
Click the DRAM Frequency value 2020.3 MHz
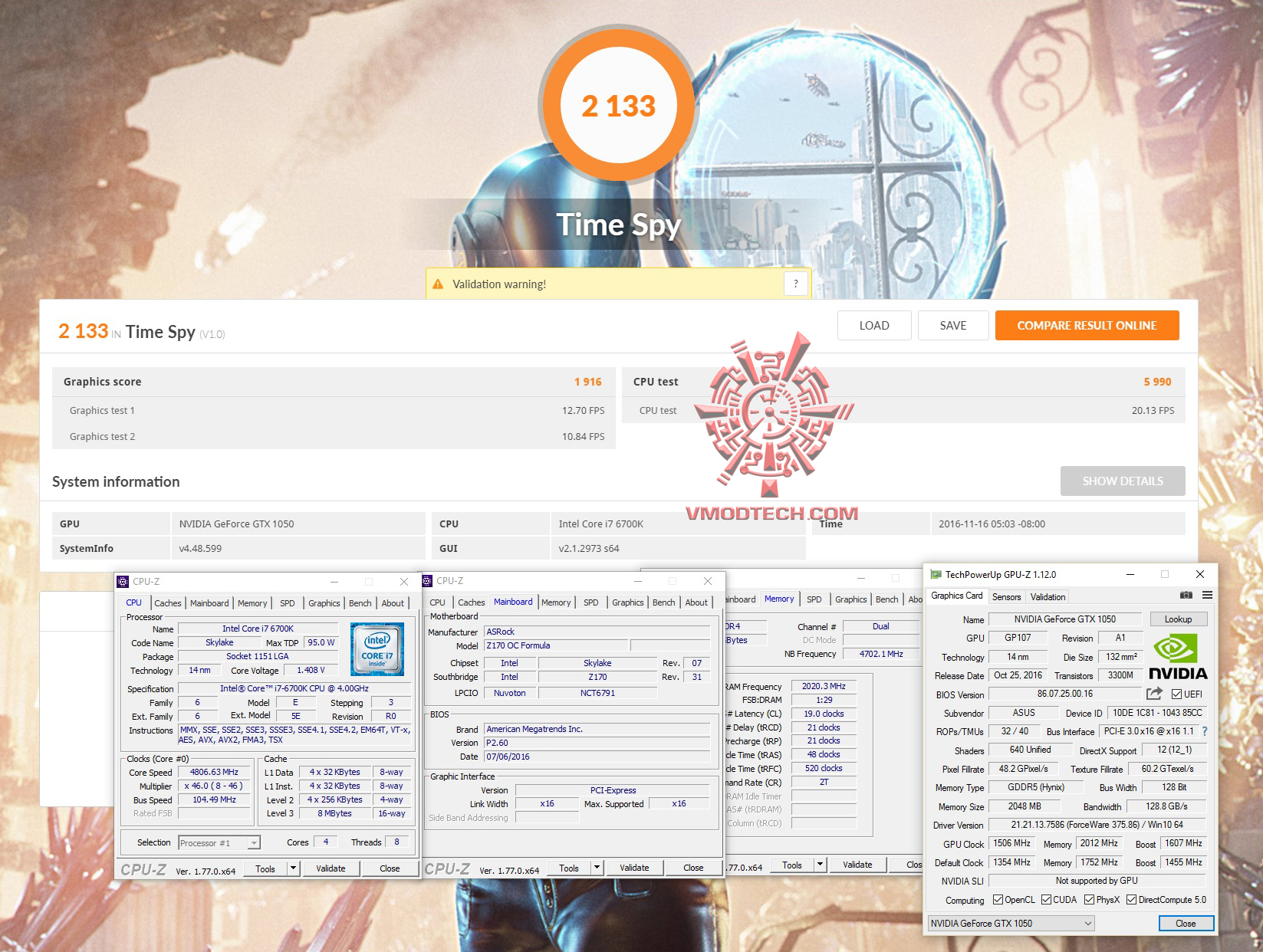824,687
